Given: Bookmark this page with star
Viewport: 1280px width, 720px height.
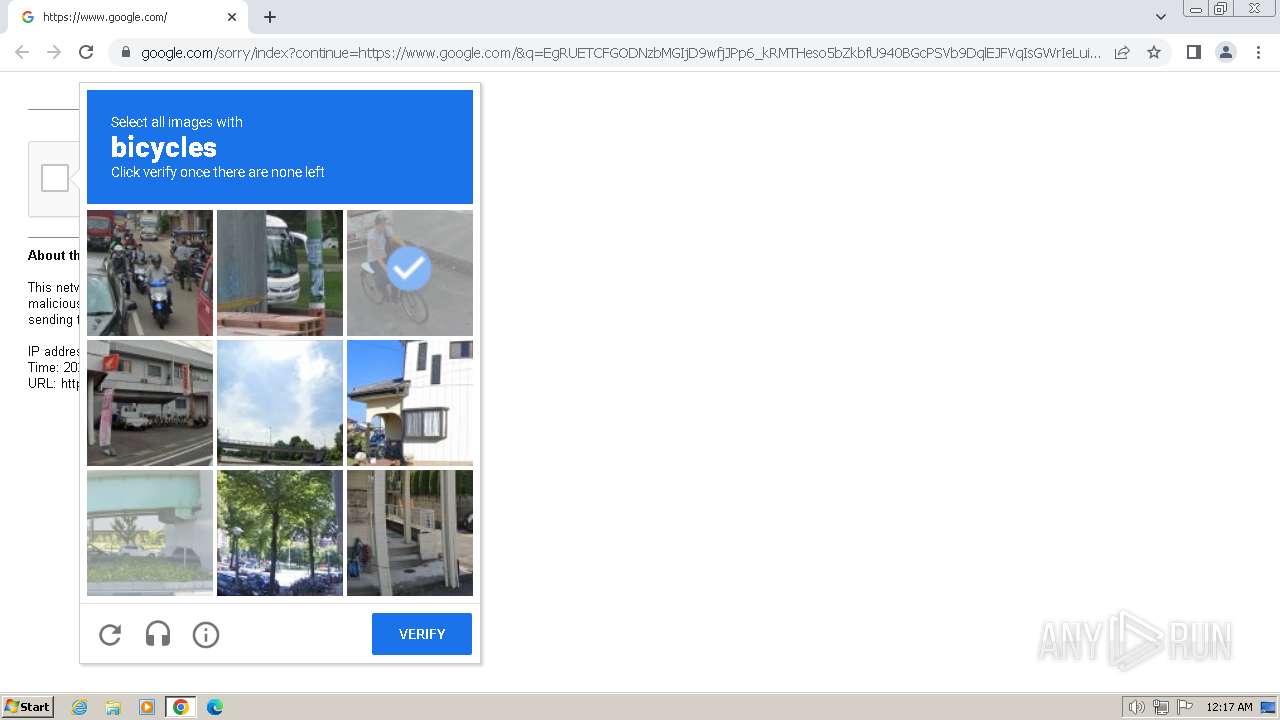Looking at the screenshot, I should click(x=1154, y=52).
